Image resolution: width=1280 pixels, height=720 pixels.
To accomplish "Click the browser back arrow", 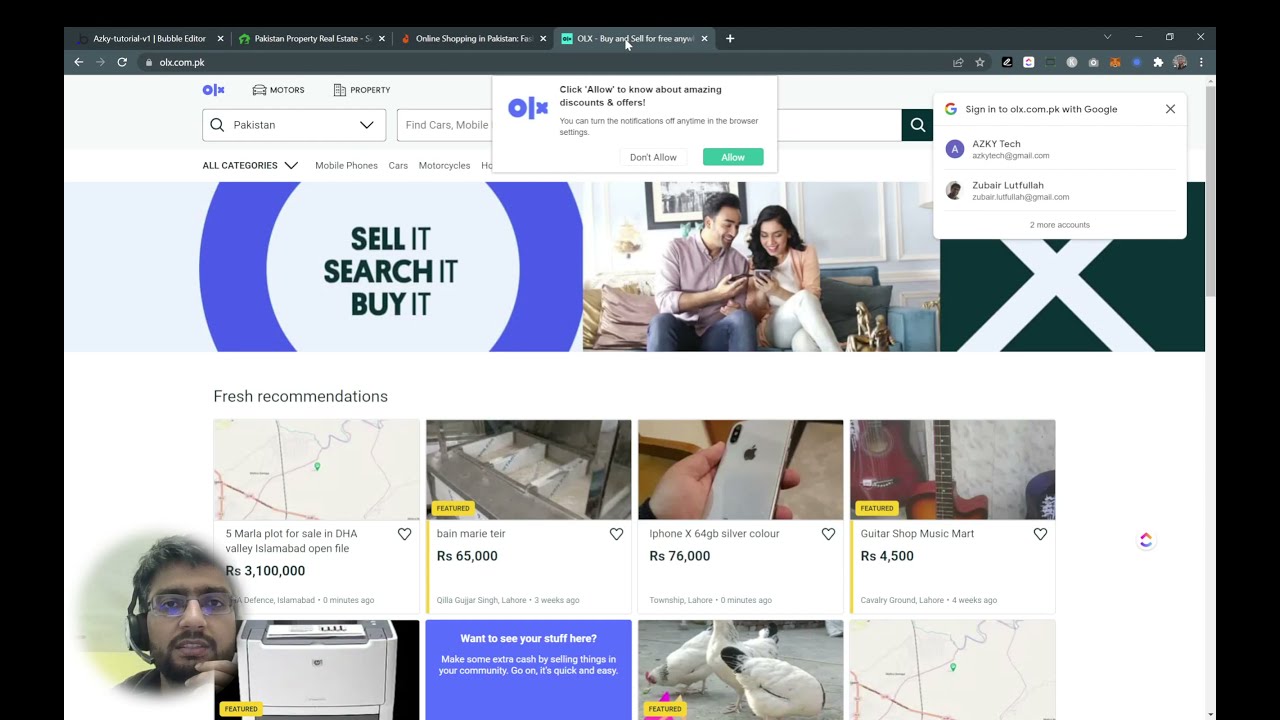I will (79, 62).
